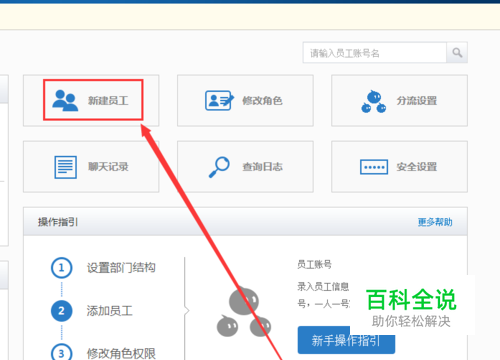The width and height of the screenshot is (500, 360).
Task: Click the 新建员工 label
Action: (108, 101)
